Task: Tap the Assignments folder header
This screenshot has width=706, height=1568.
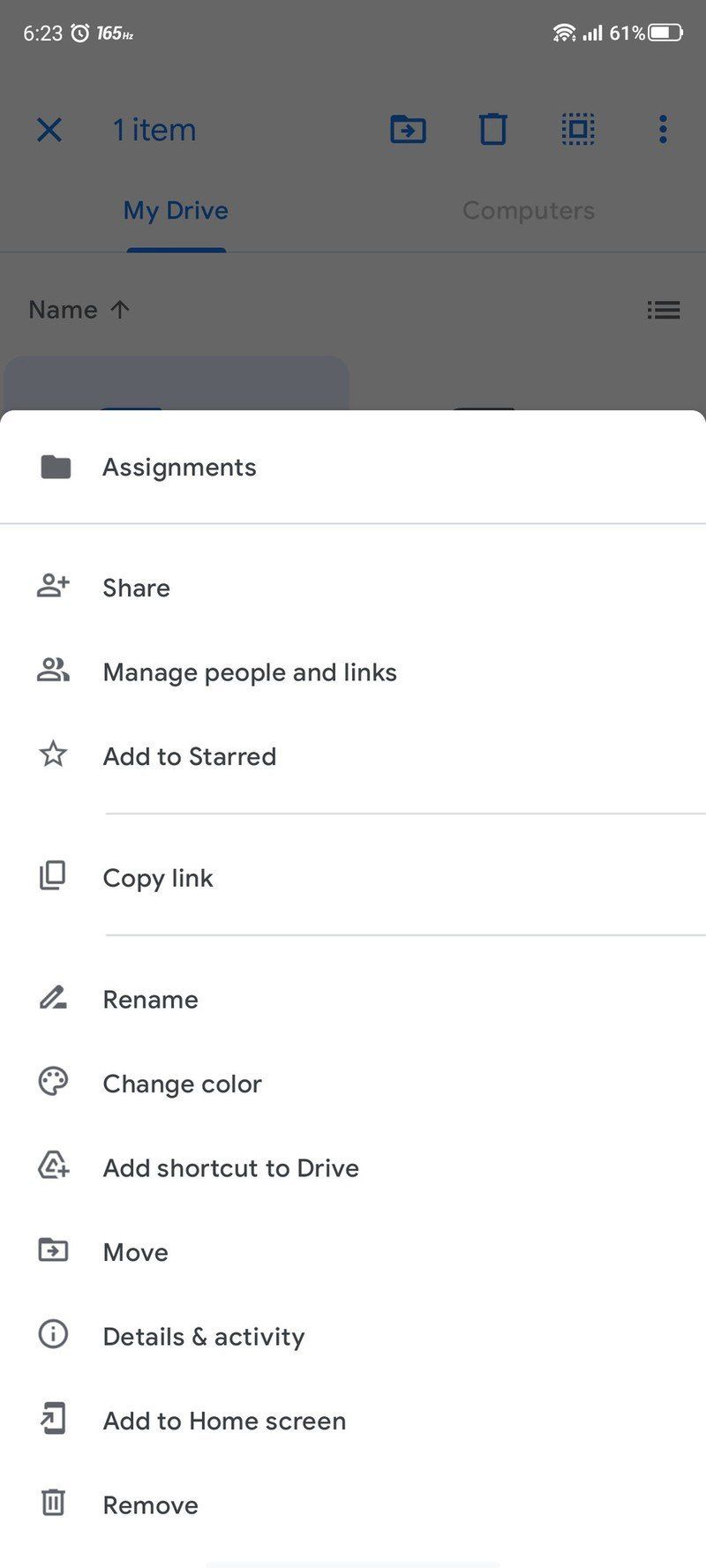Action: click(x=178, y=466)
